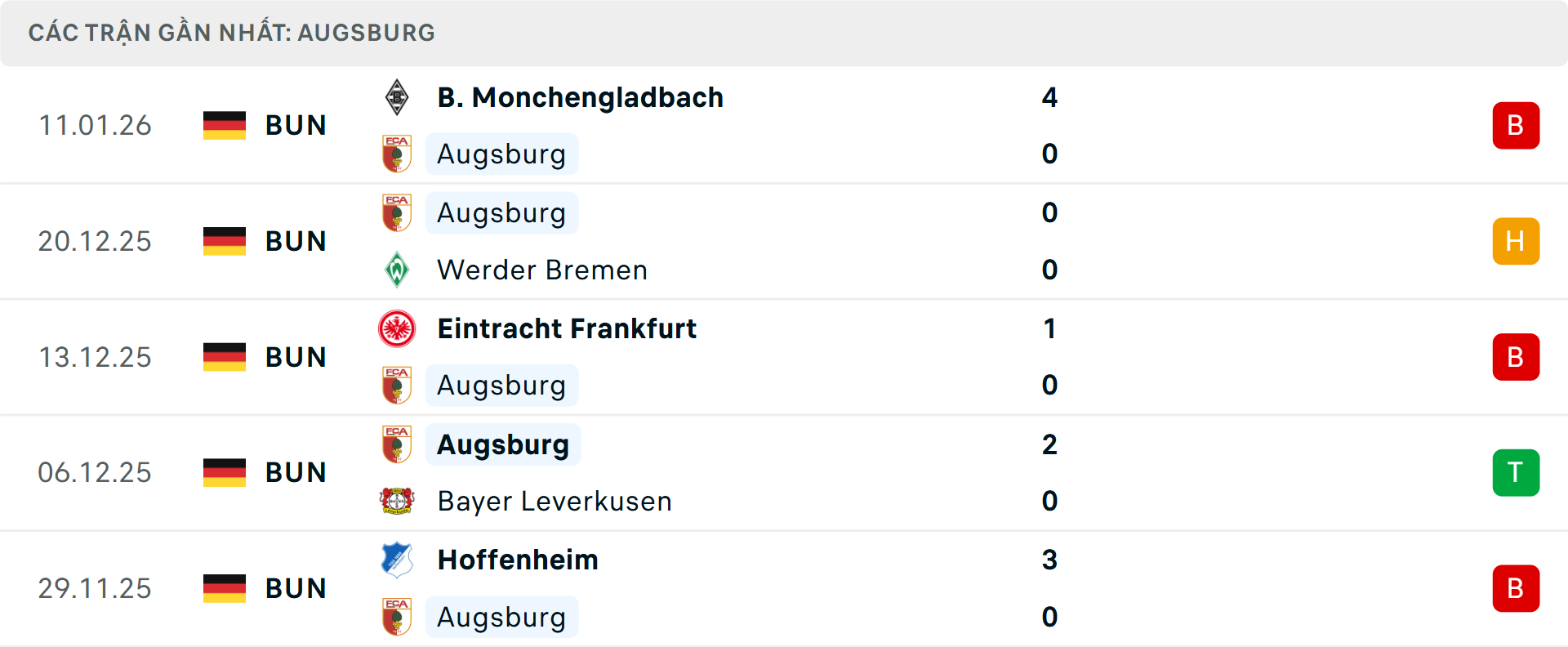Open the Werder Bremen team link
The image size is (1568, 647).
(542, 270)
